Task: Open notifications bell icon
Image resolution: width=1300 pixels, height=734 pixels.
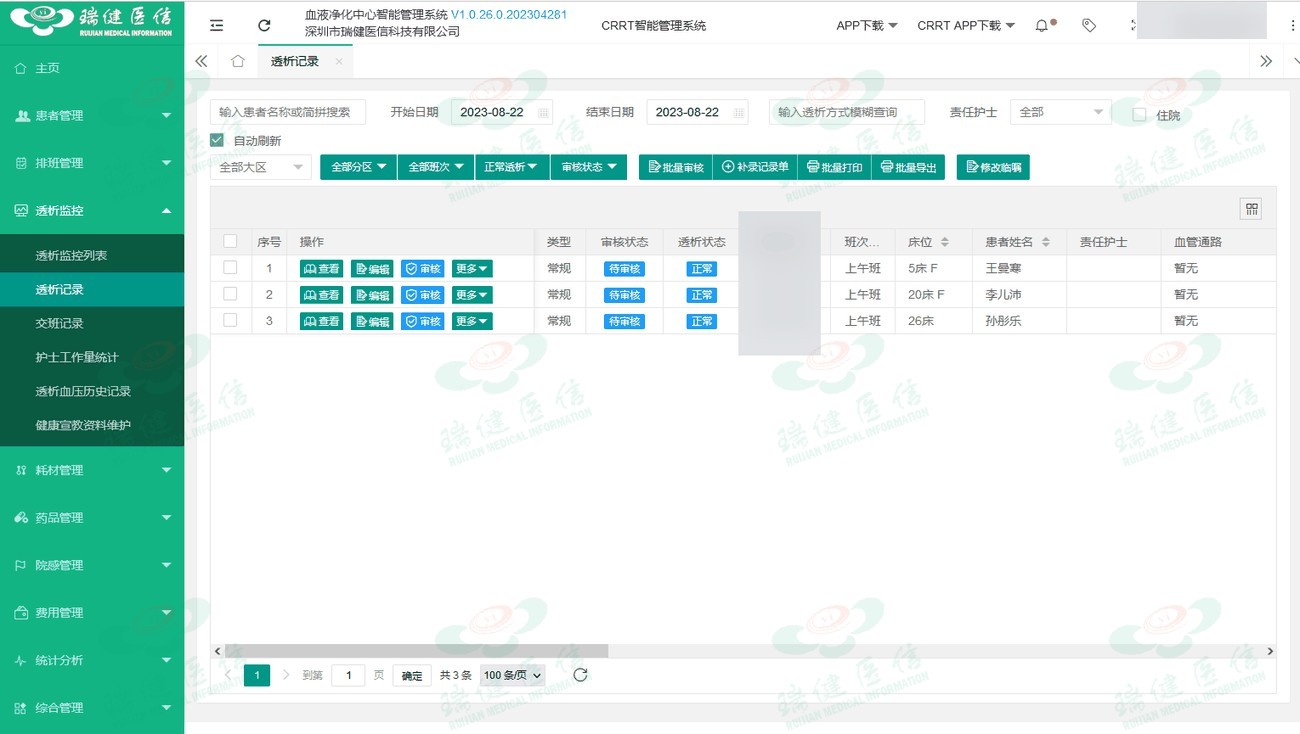Action: click(1042, 26)
